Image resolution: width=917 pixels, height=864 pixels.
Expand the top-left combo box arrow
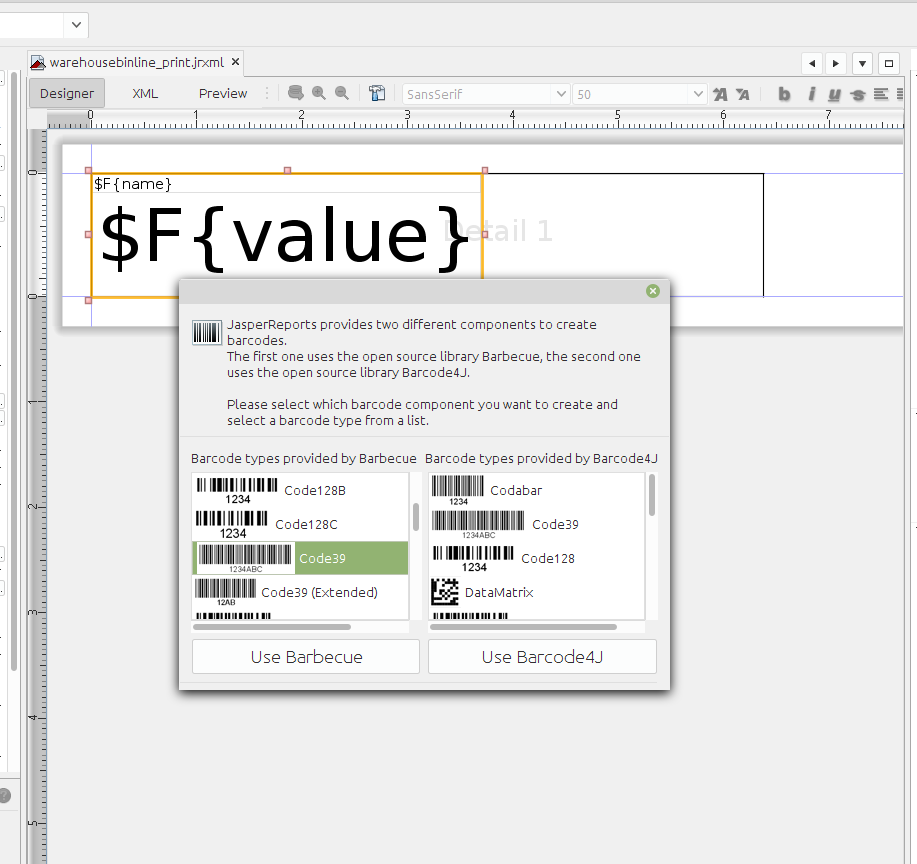tap(76, 25)
